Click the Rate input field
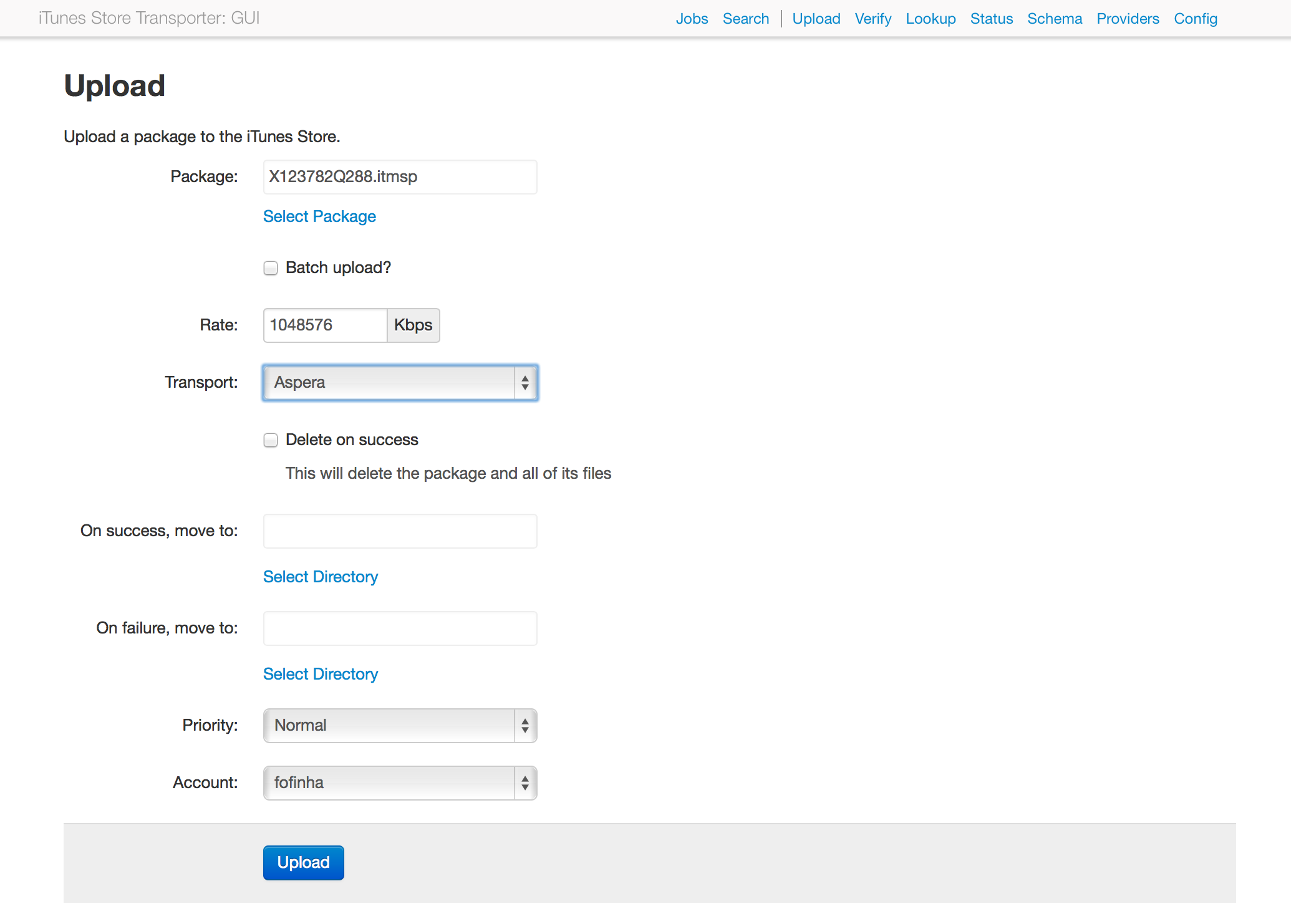1291x924 pixels. 325,325
